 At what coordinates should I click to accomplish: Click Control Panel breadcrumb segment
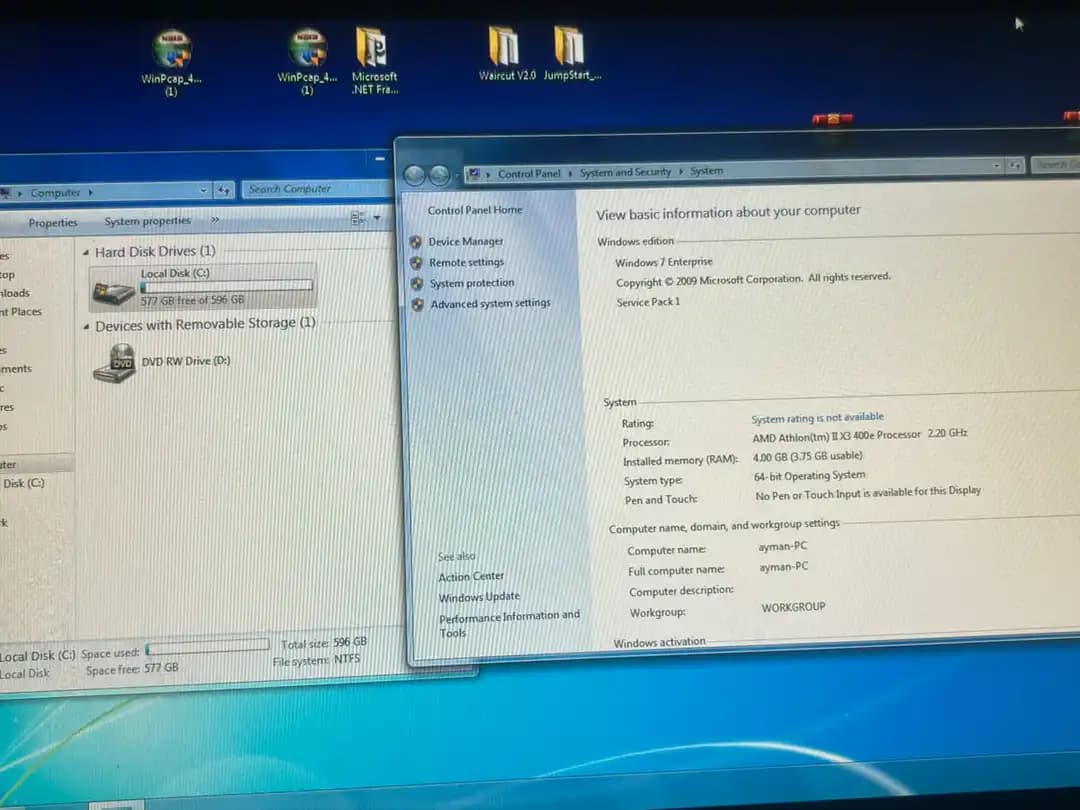pos(529,174)
